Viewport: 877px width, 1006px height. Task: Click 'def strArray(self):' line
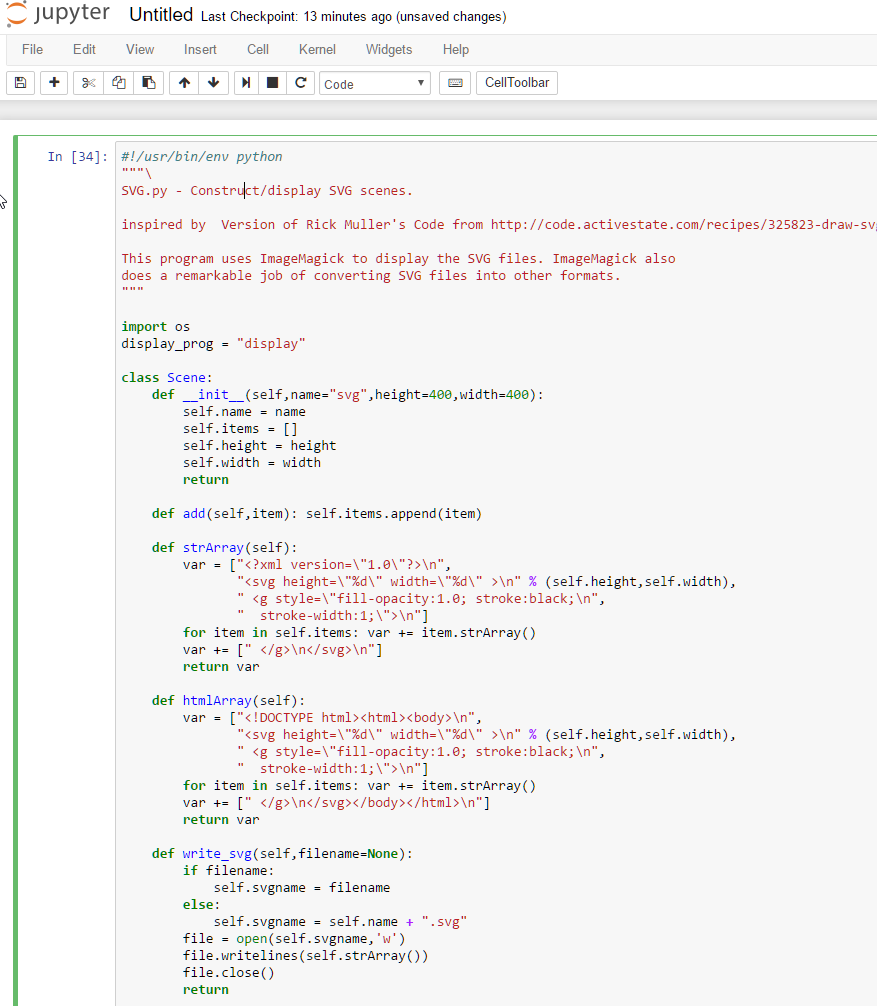[x=225, y=548]
